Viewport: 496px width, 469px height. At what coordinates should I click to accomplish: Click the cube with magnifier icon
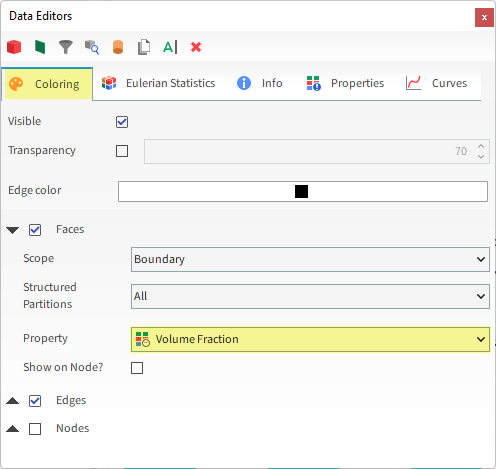(x=92, y=47)
